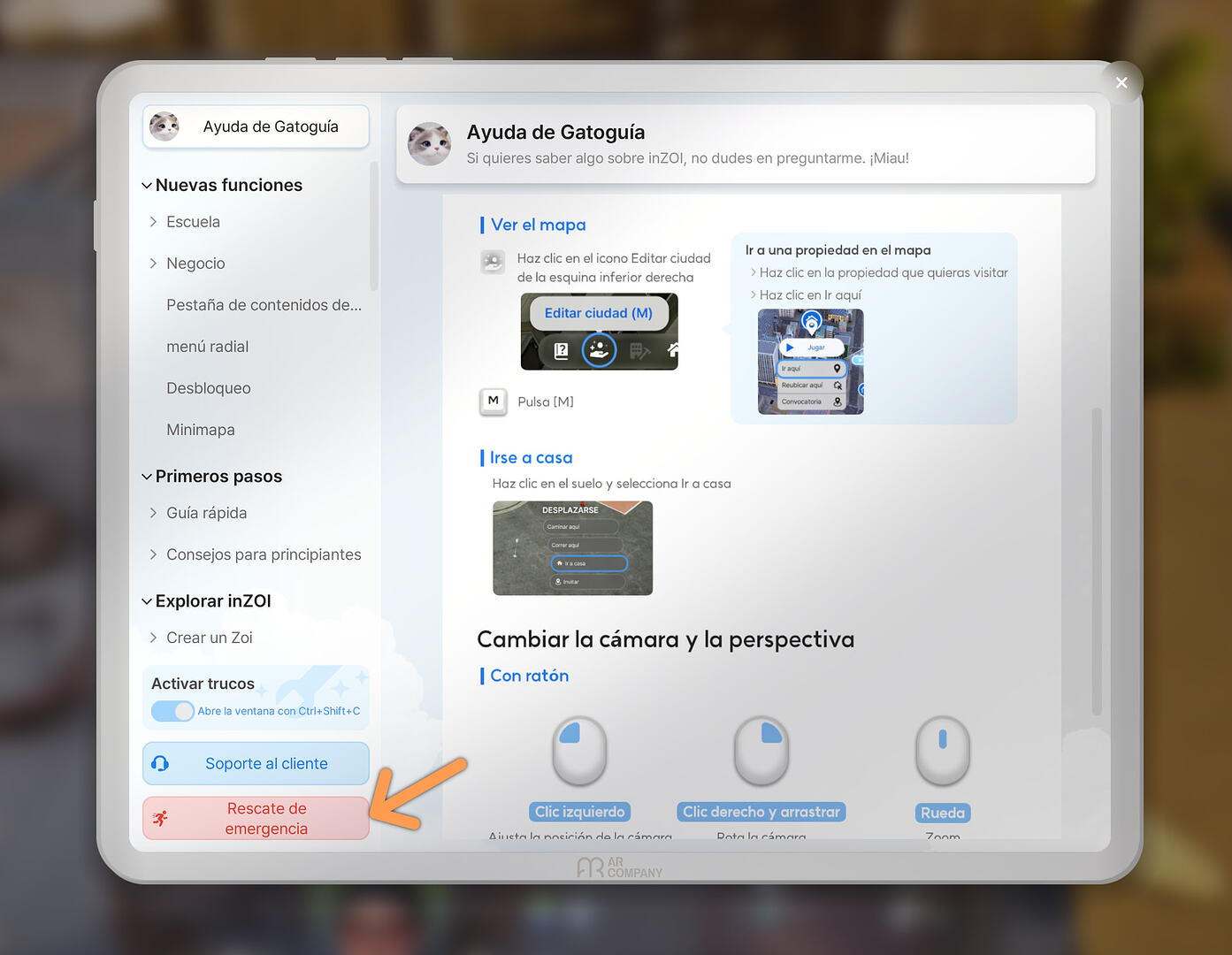Collapse the Explorar inZOI section
This screenshot has height=955, width=1232.
pyautogui.click(x=147, y=601)
